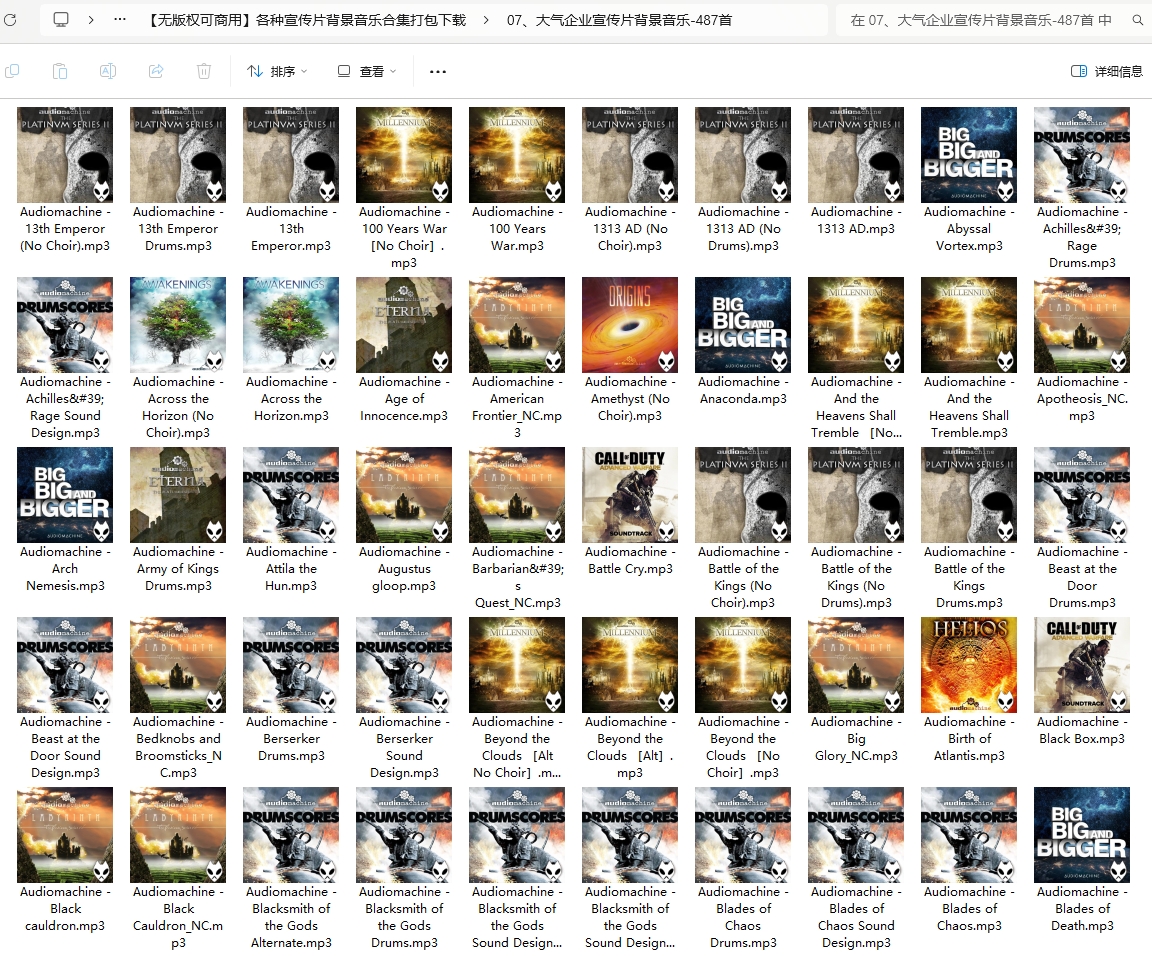Open the 排序 sort dropdown
The image size is (1152, 956).
[x=277, y=71]
